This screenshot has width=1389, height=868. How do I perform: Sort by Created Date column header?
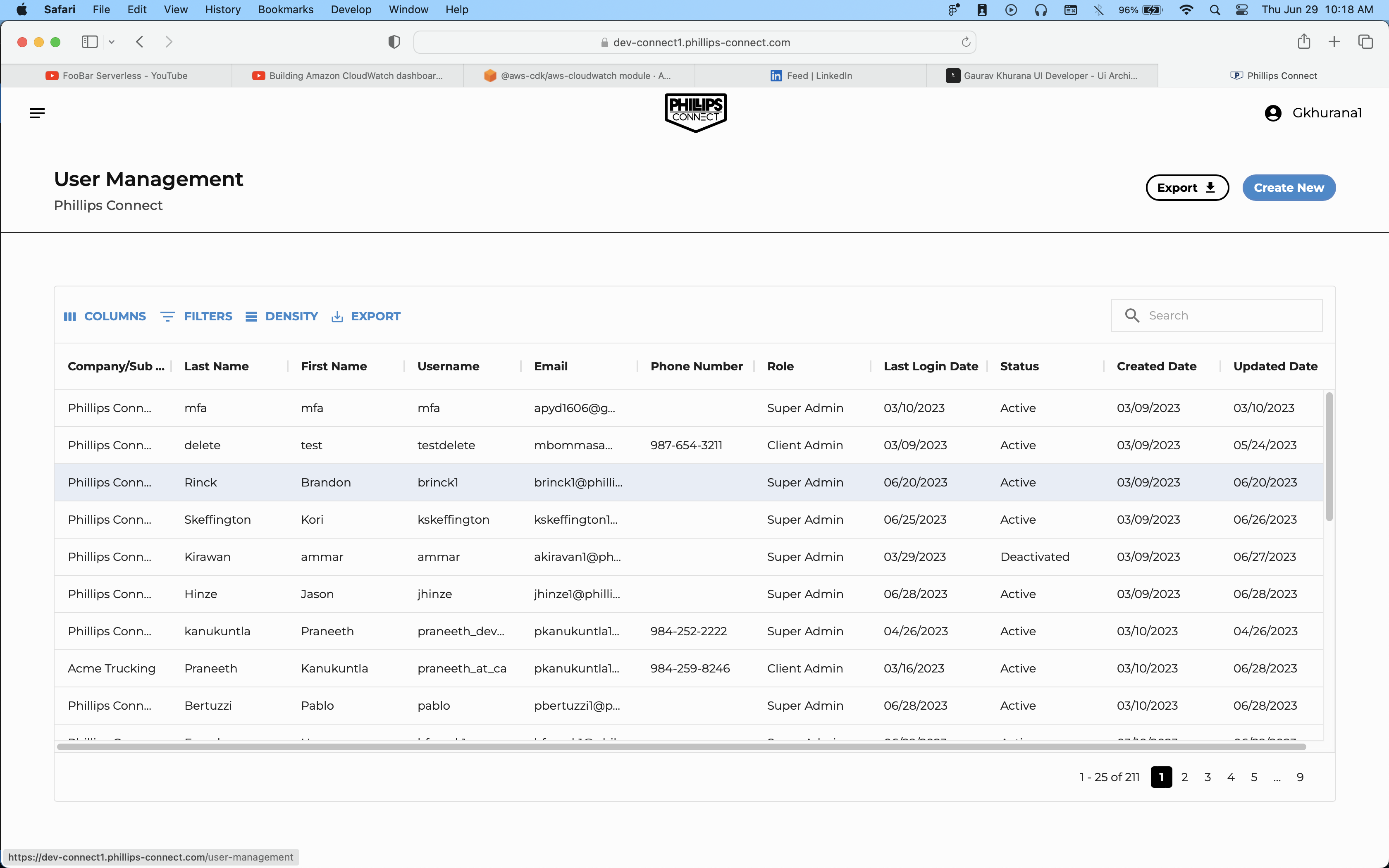pos(1156,366)
